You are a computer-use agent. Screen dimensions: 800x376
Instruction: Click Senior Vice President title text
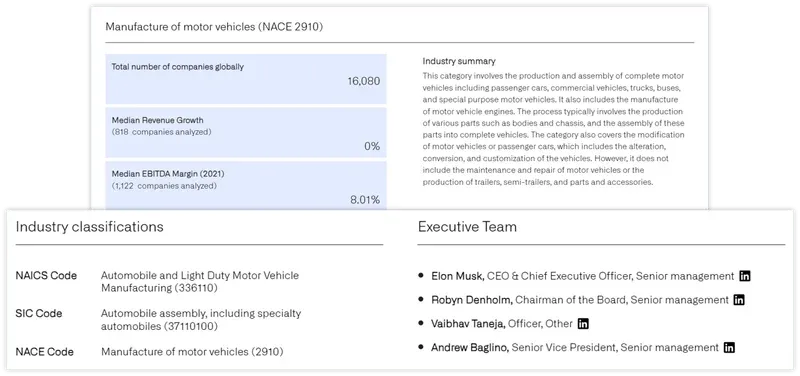click(x=564, y=347)
